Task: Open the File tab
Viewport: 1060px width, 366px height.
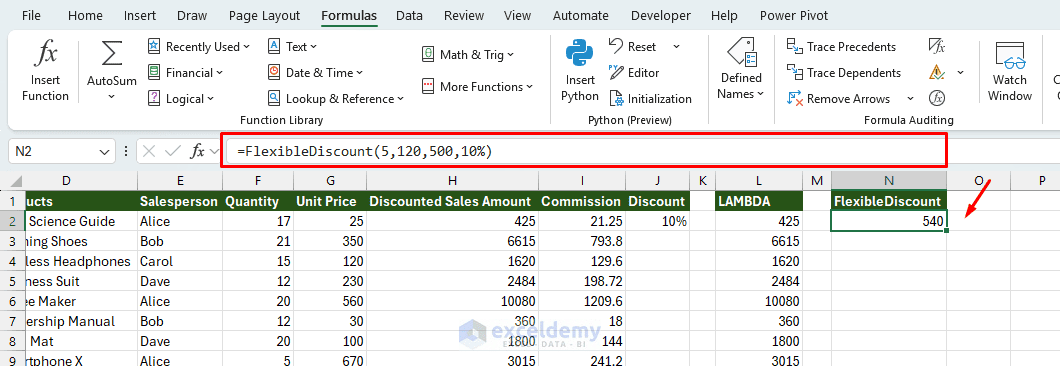Action: (32, 16)
